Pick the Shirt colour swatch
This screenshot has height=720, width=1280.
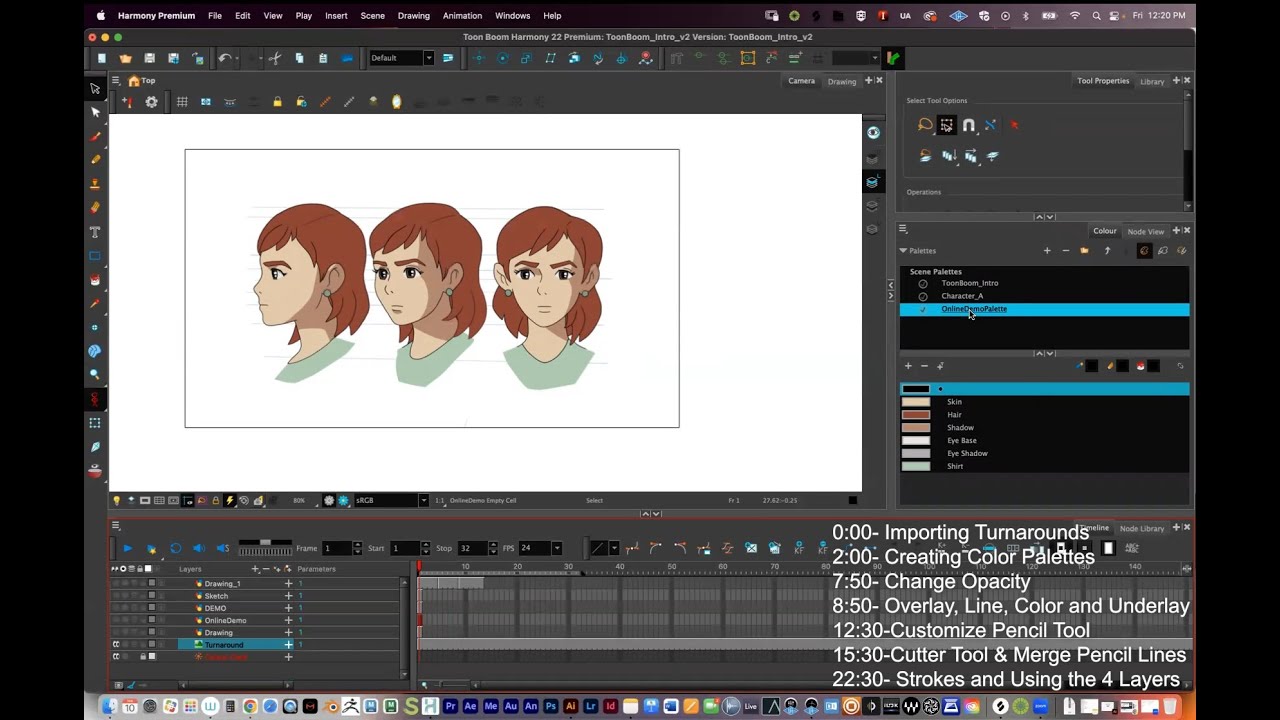pos(916,466)
